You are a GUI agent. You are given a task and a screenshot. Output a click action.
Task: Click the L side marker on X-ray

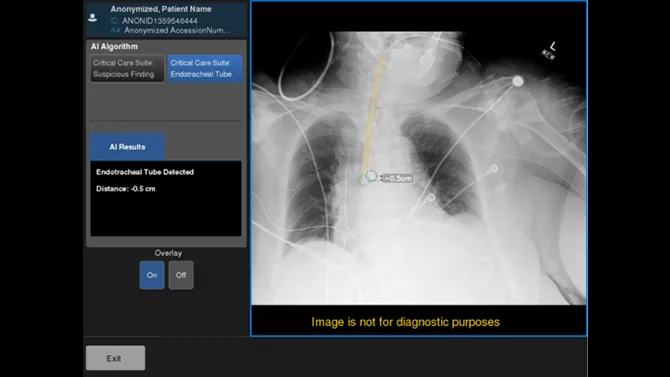tap(553, 46)
